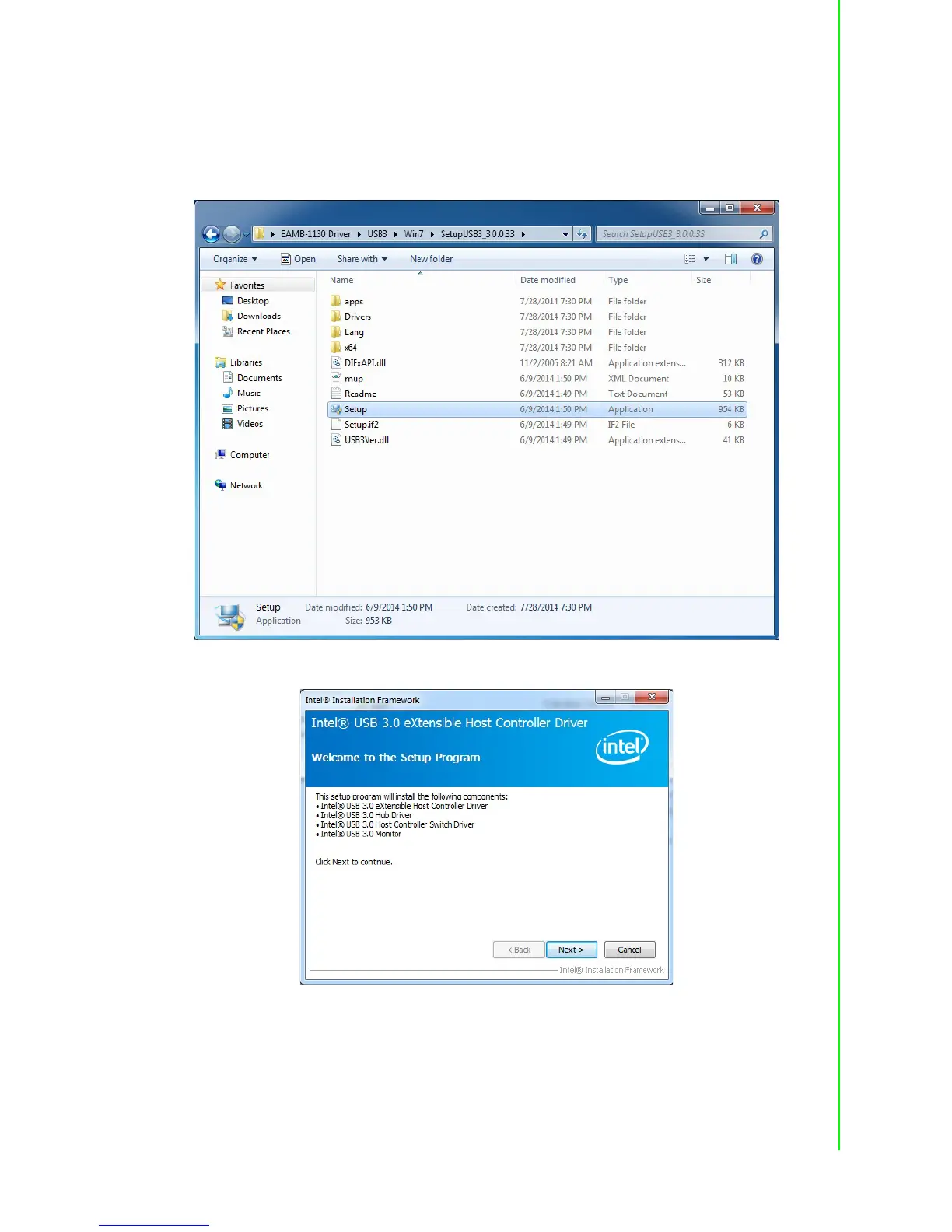Viewport: 952px width, 1232px height.
Task: Open Pictures library in sidebar
Action: [x=253, y=408]
